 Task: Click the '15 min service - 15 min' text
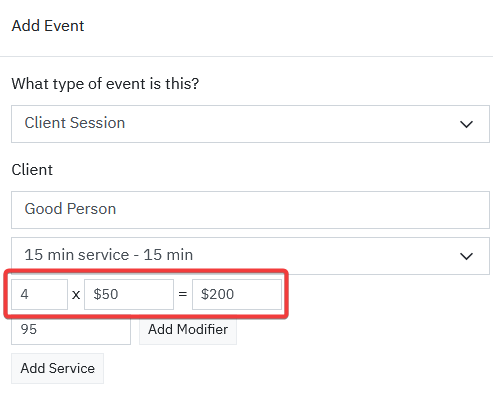[109, 255]
